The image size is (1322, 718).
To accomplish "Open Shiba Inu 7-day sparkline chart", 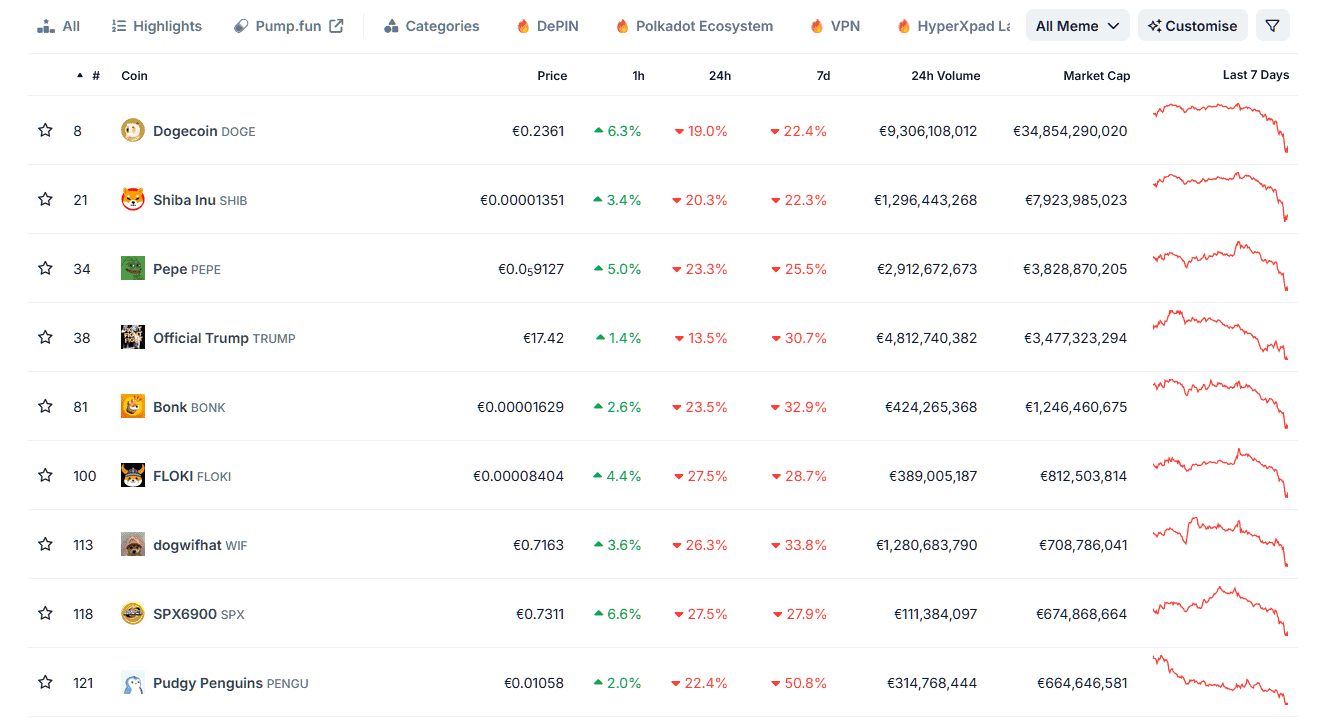I will (1220, 197).
